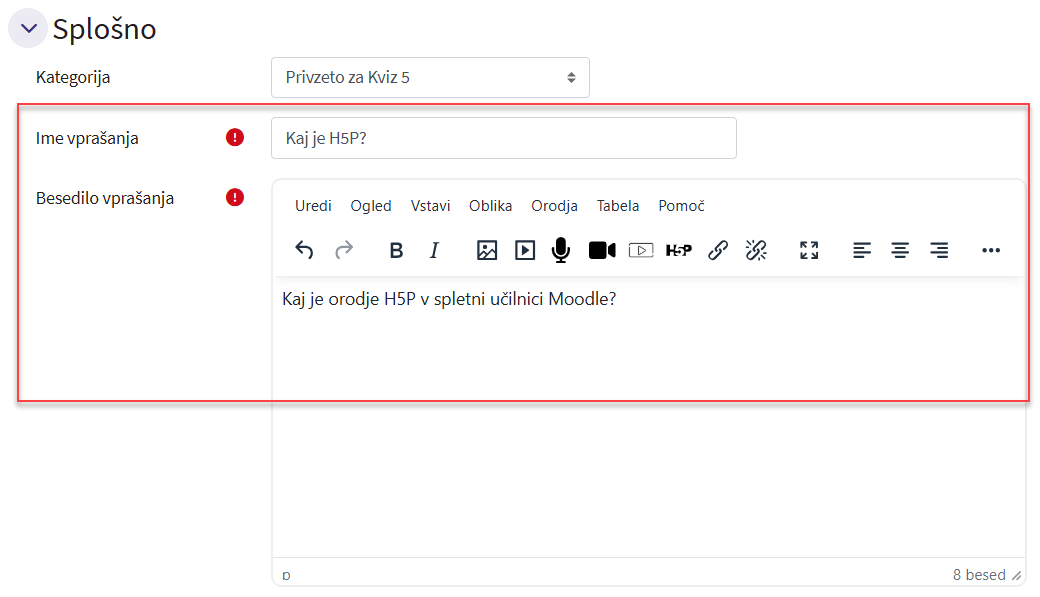Align text to the center
1040x597 pixels.
pos(900,250)
